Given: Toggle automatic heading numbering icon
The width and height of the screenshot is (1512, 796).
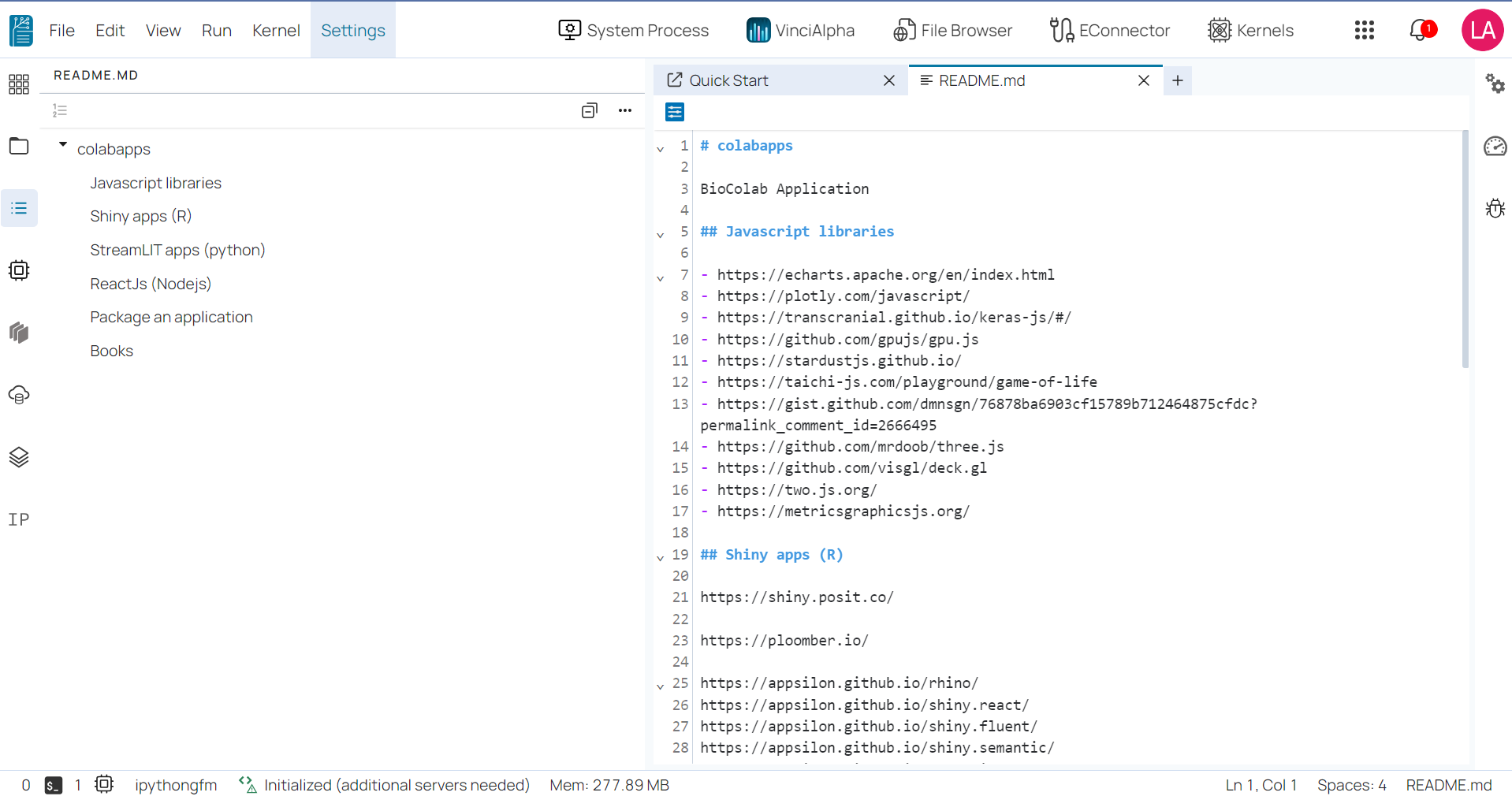Looking at the screenshot, I should 60,110.
